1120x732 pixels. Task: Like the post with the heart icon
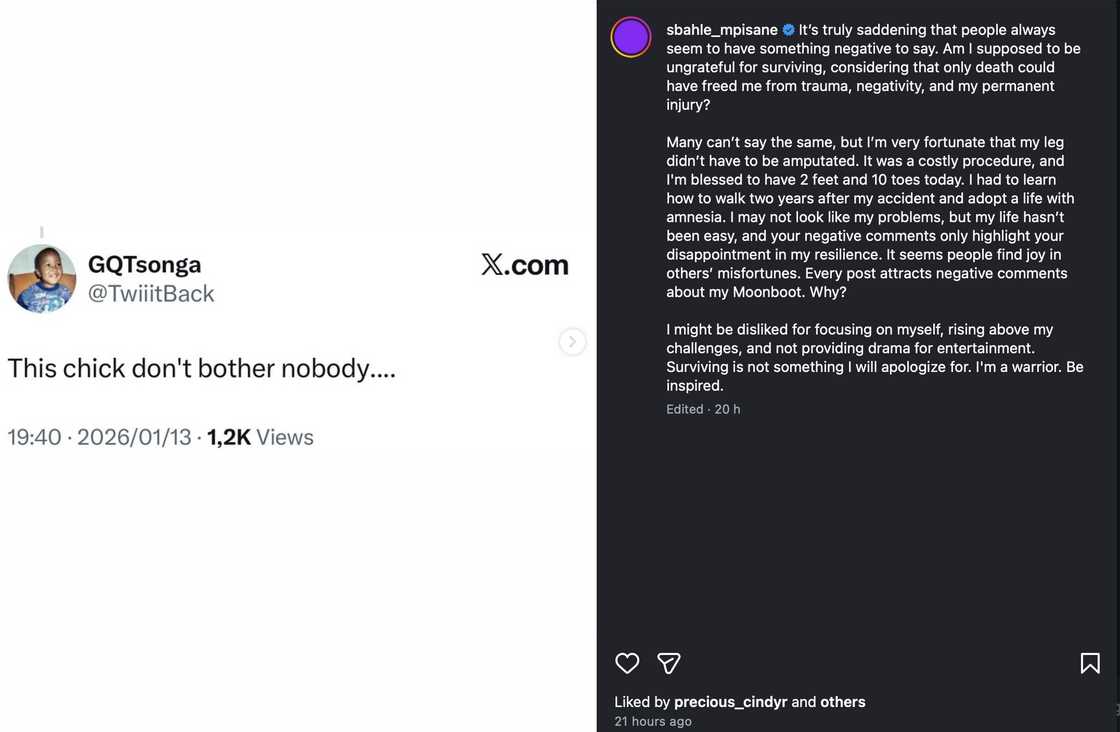click(x=627, y=663)
